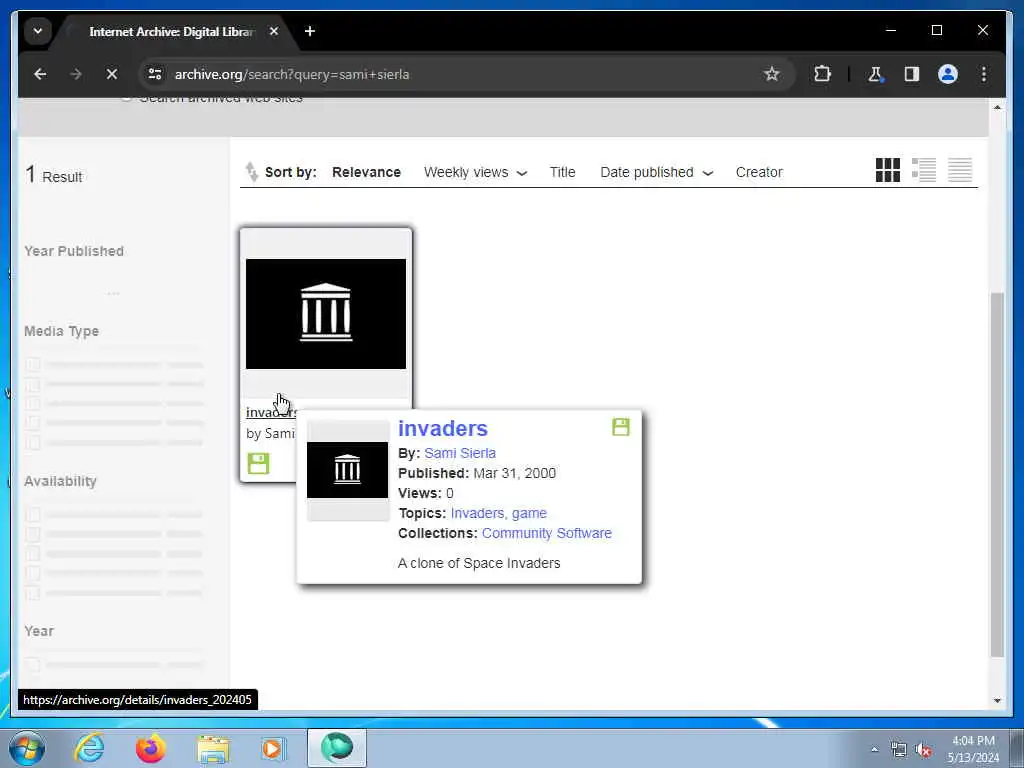The image size is (1024, 768).
Task: Open Sami Sierla creator link
Action: click(x=460, y=453)
